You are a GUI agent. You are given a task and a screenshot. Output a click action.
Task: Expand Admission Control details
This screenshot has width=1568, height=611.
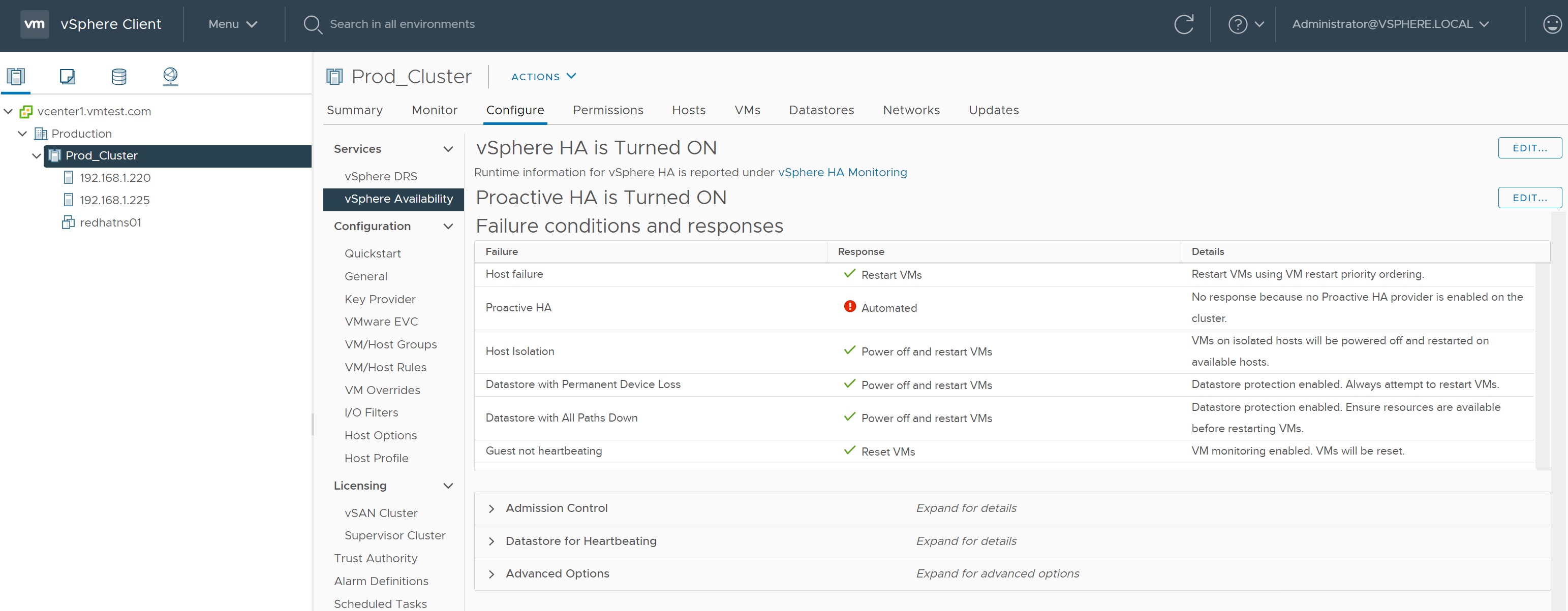[x=492, y=509]
